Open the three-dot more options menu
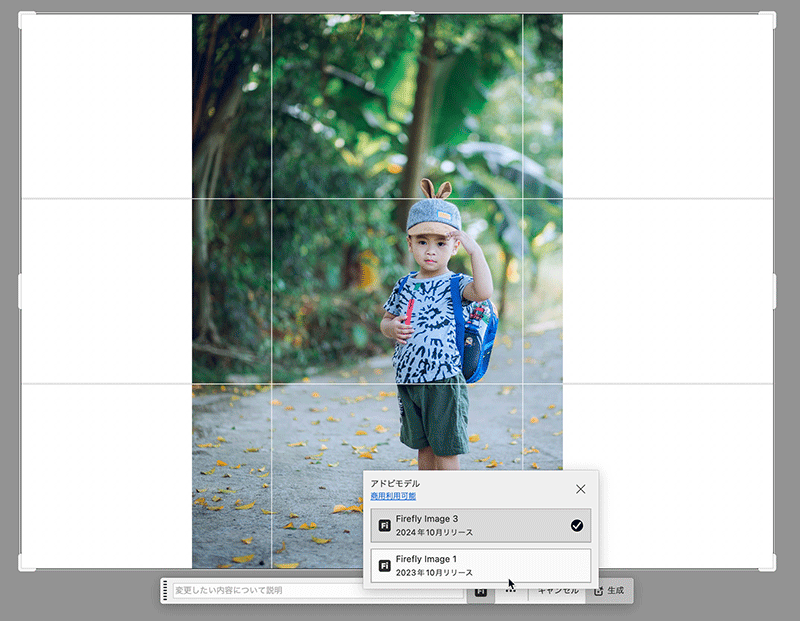 coord(511,591)
